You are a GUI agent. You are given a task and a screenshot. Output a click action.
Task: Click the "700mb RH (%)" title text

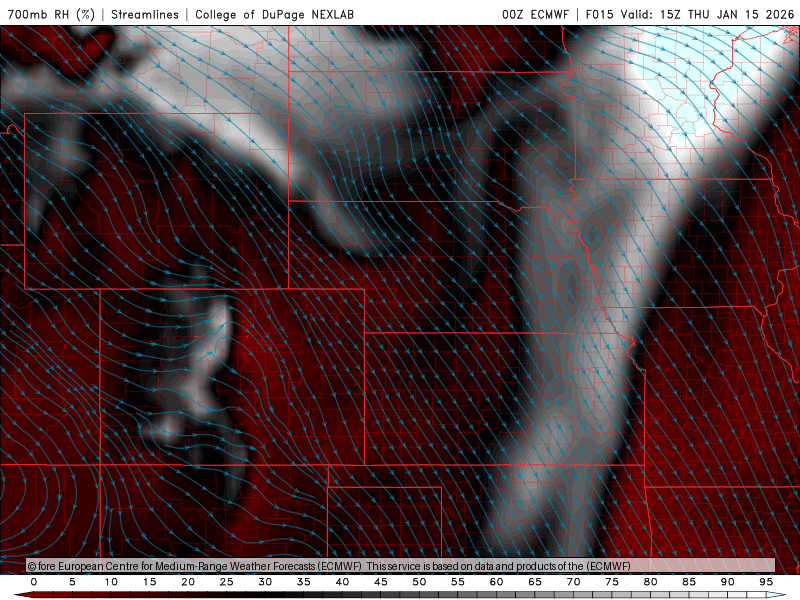tap(52, 14)
